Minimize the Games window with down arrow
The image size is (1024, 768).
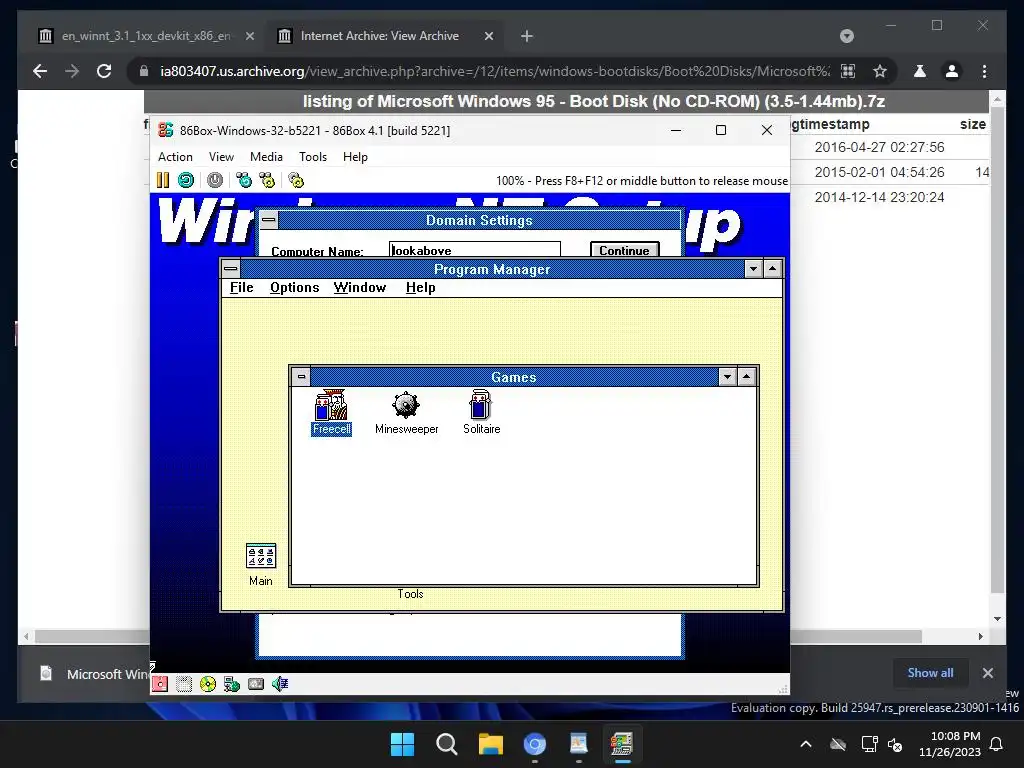pos(728,377)
